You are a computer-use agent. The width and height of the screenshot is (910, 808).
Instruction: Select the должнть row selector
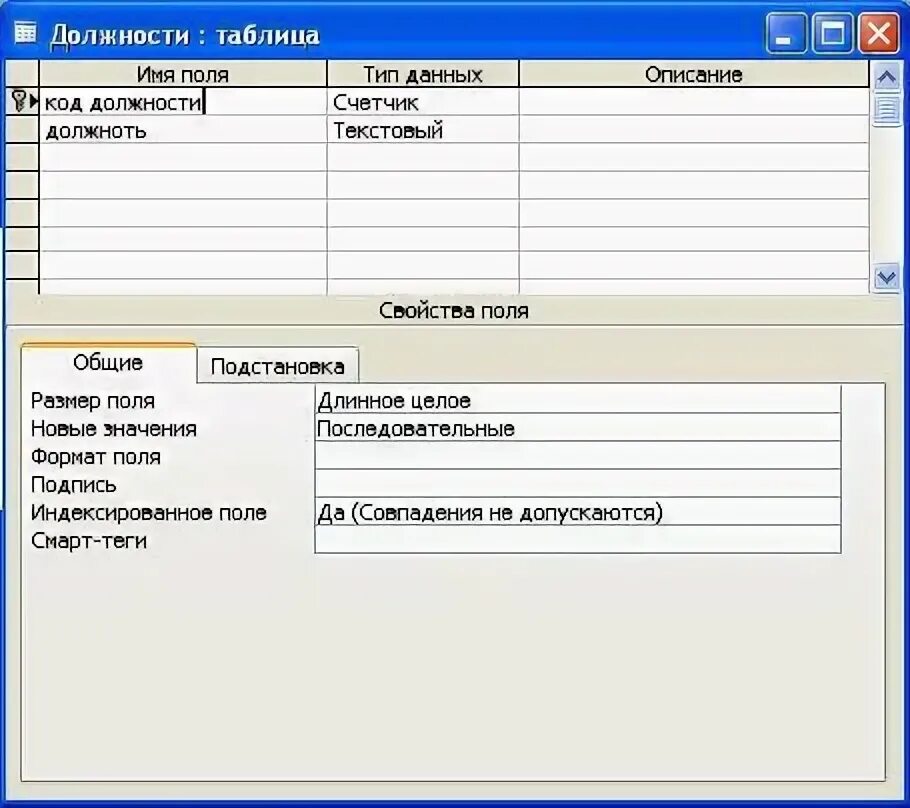(22, 129)
